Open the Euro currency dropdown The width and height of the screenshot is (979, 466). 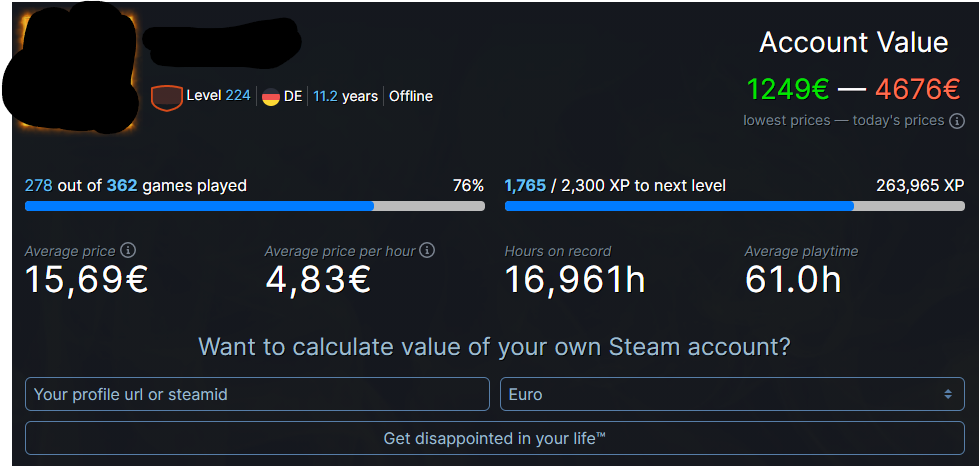732,394
